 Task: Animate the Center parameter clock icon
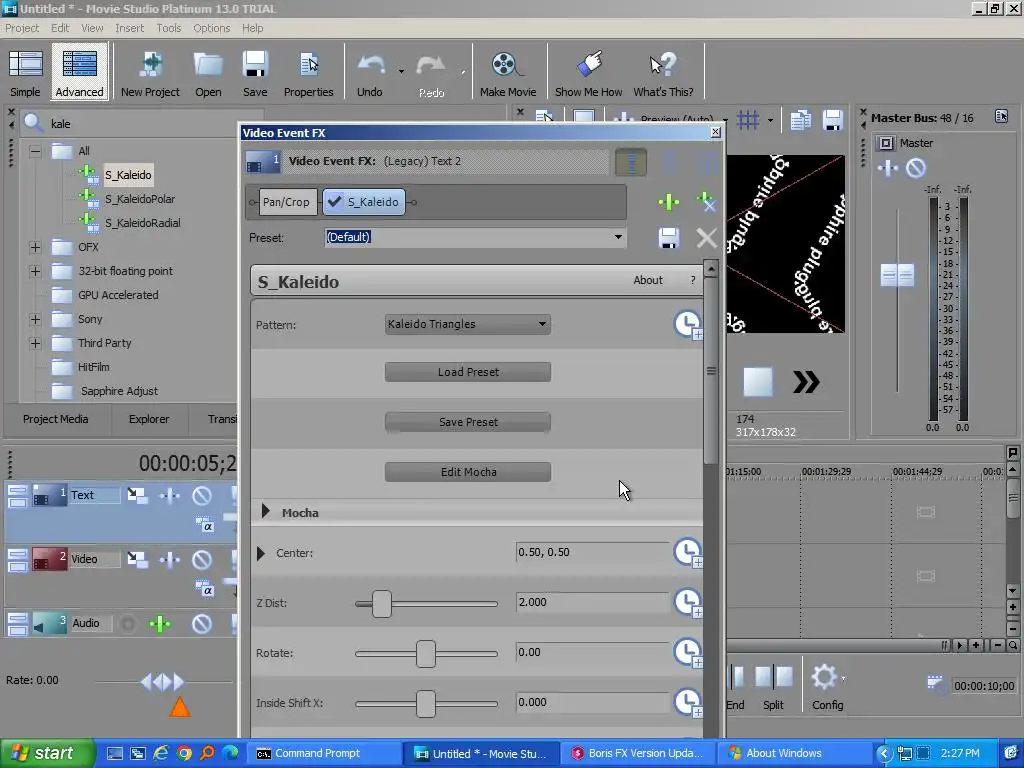[688, 552]
